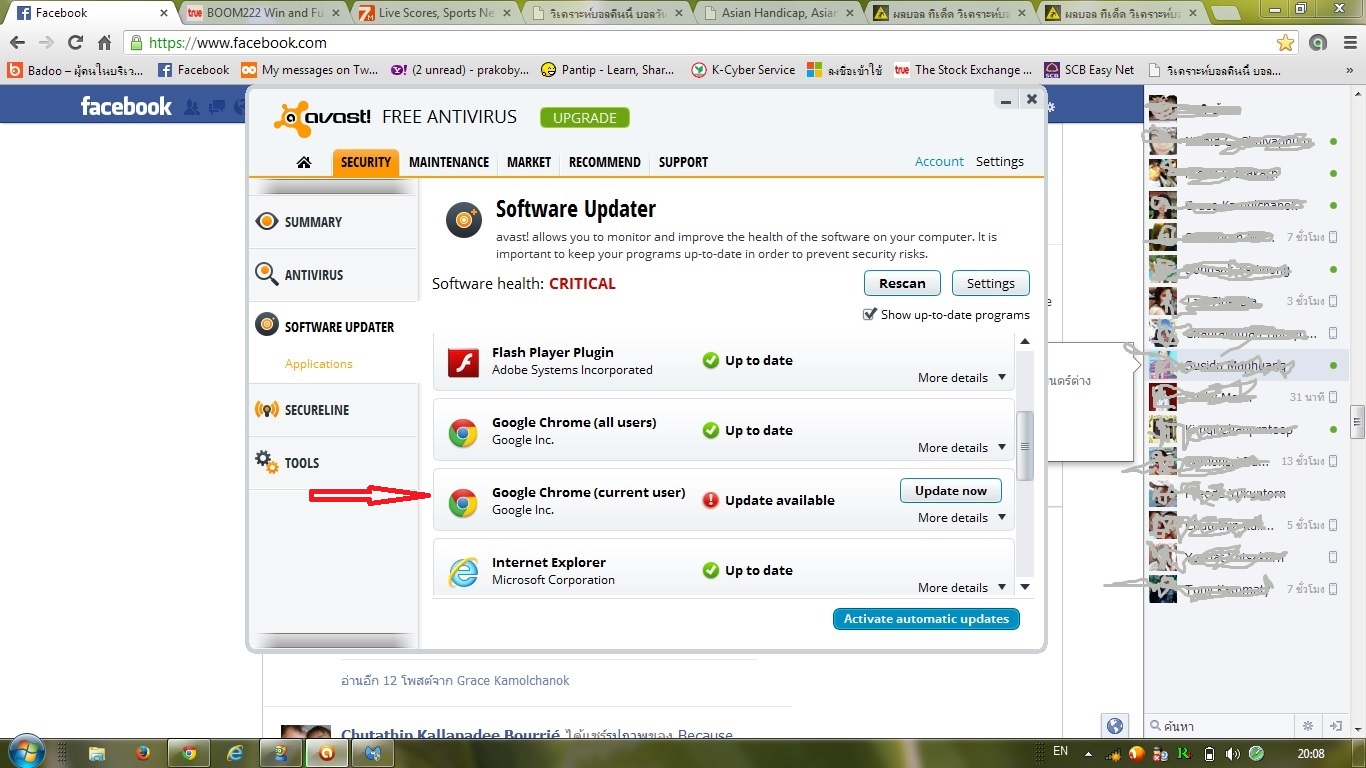The height and width of the screenshot is (768, 1366).
Task: Open the Applications sub-item under Software Updater
Action: click(319, 364)
